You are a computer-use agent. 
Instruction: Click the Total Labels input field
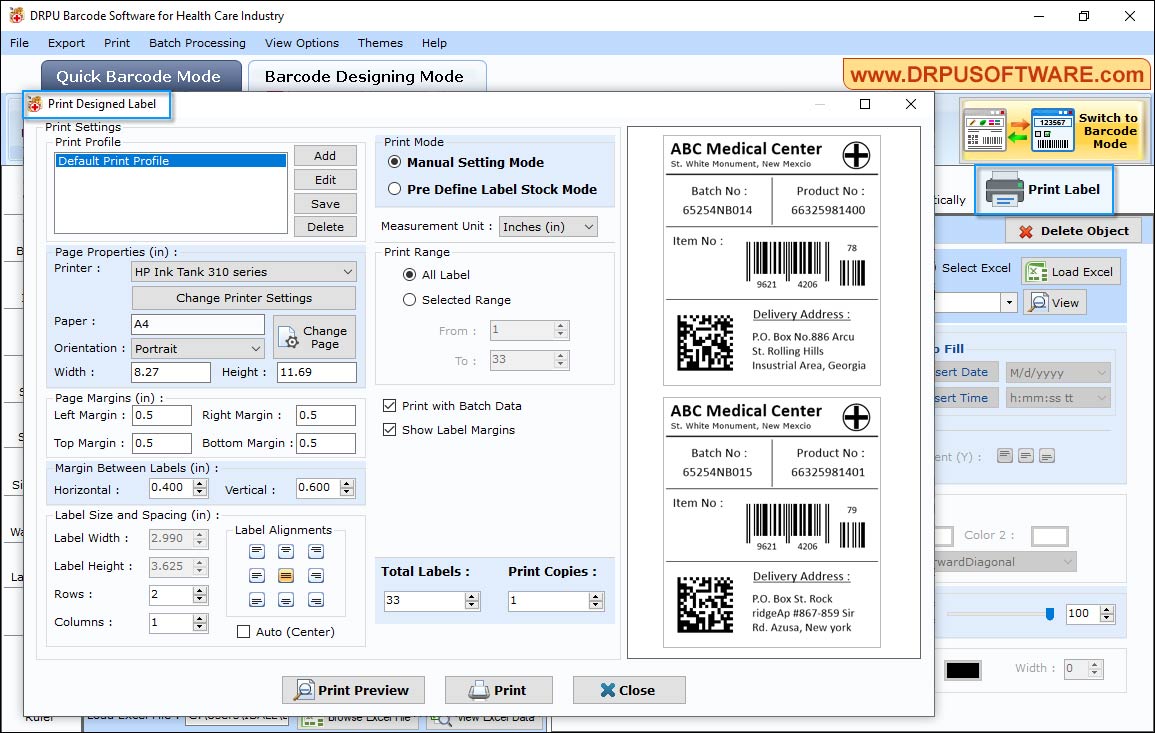click(x=420, y=600)
